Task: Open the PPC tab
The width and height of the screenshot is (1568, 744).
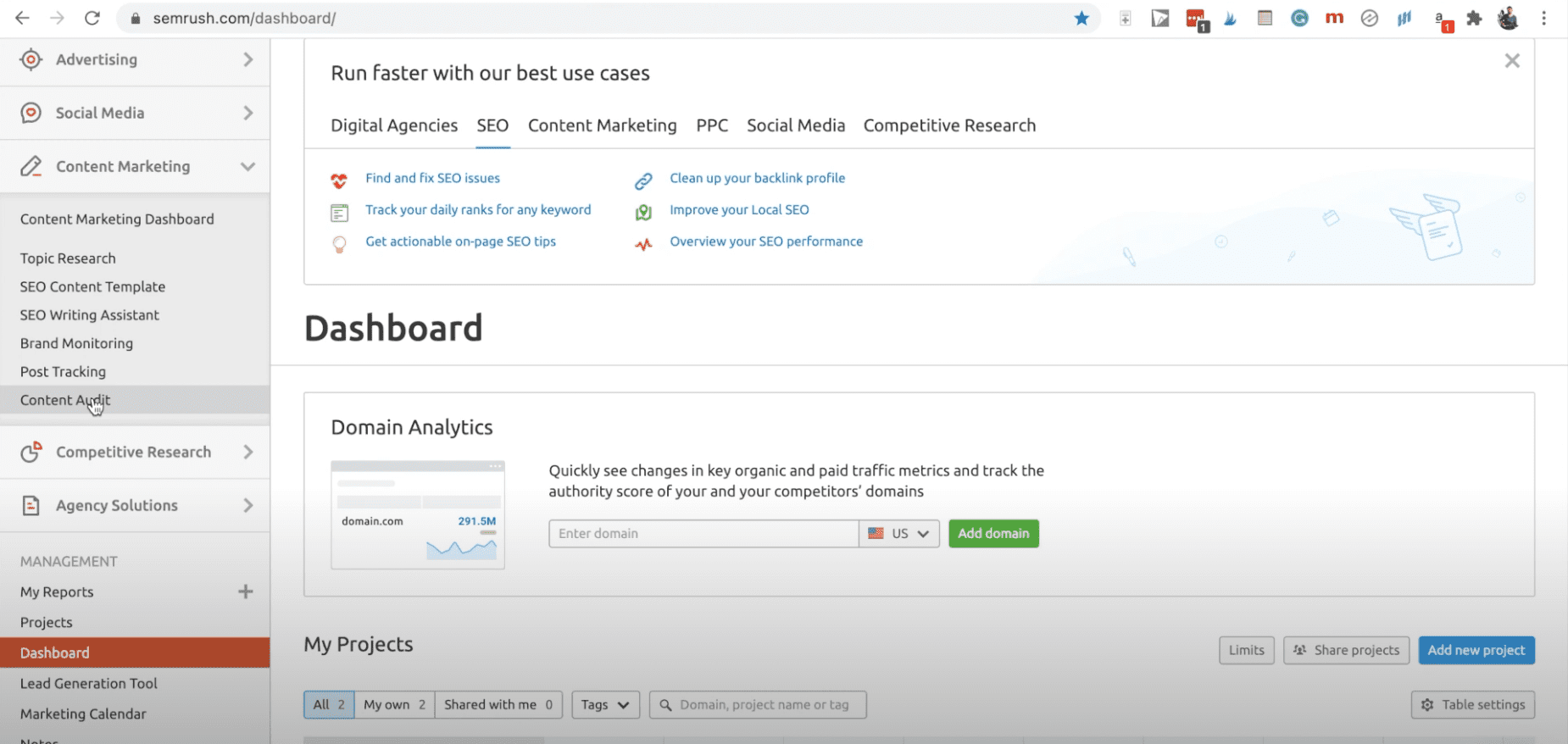Action: click(712, 125)
